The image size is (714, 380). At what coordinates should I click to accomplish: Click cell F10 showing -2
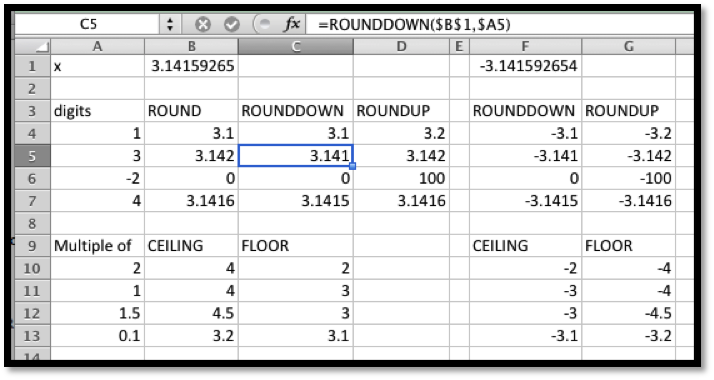pos(525,269)
